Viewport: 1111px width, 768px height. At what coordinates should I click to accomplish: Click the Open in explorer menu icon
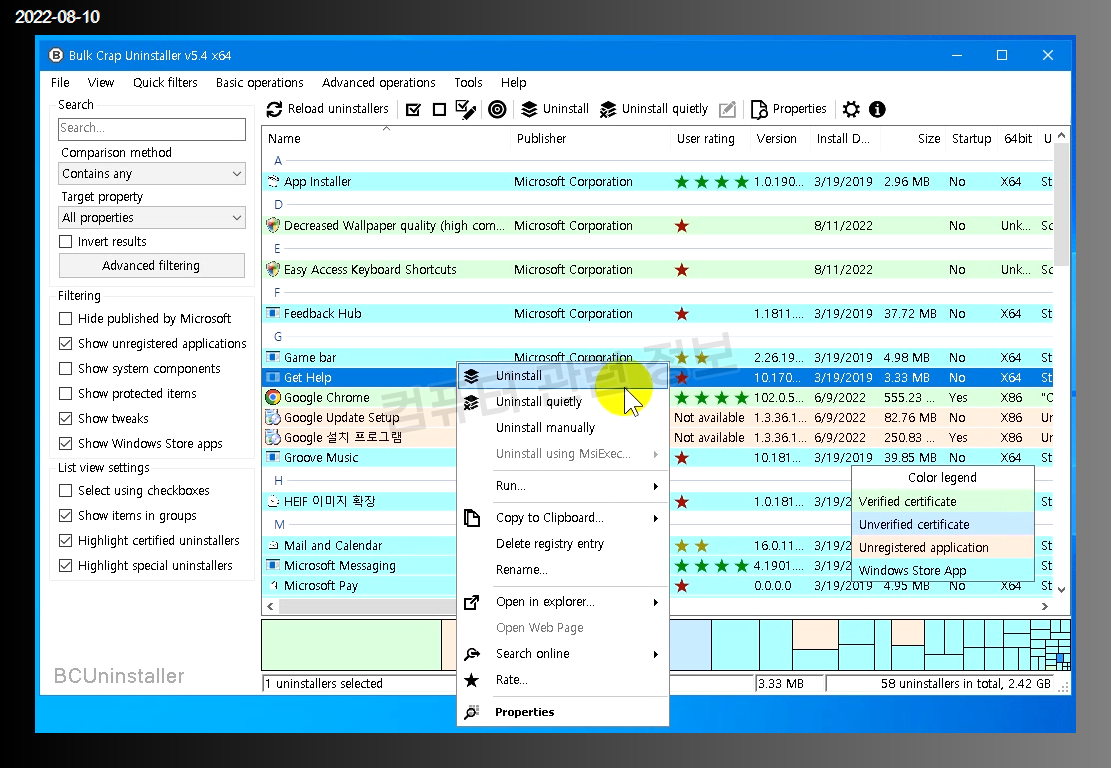pos(472,602)
